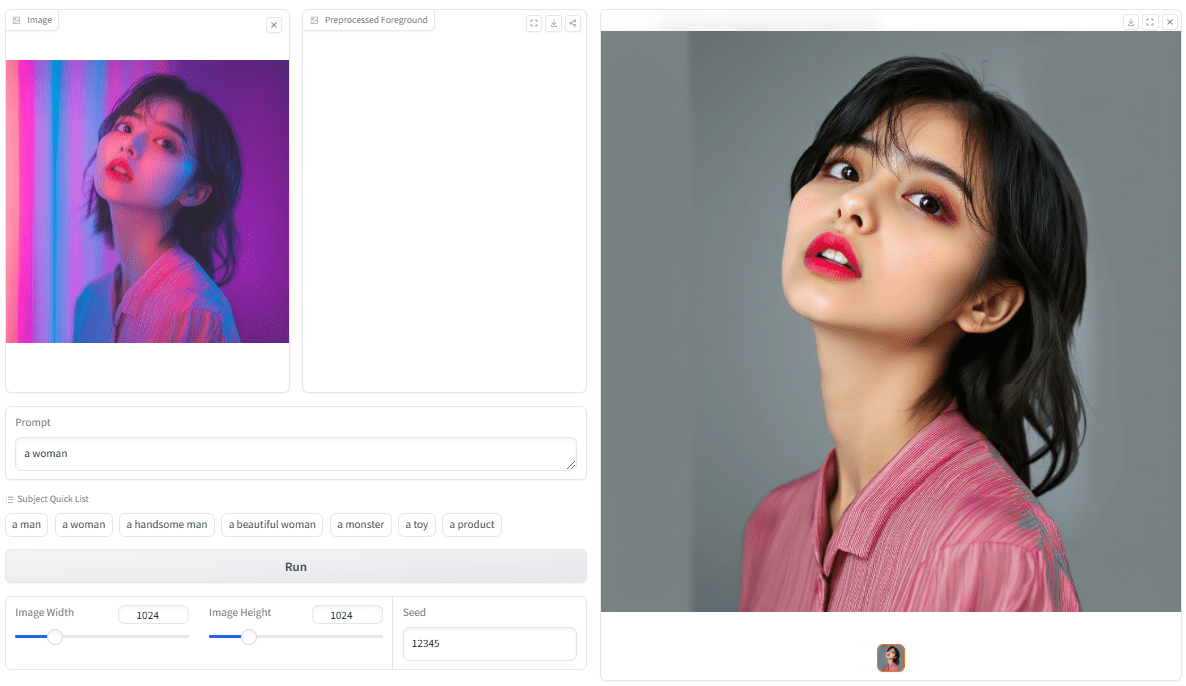The height and width of the screenshot is (686, 1186).
Task: Click the Image Height slider handle
Action: click(249, 637)
